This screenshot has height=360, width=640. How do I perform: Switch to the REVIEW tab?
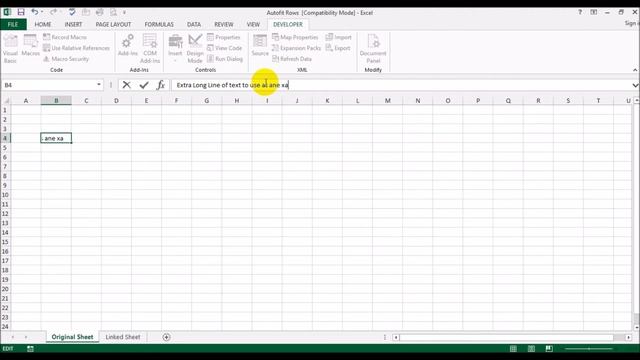224,24
